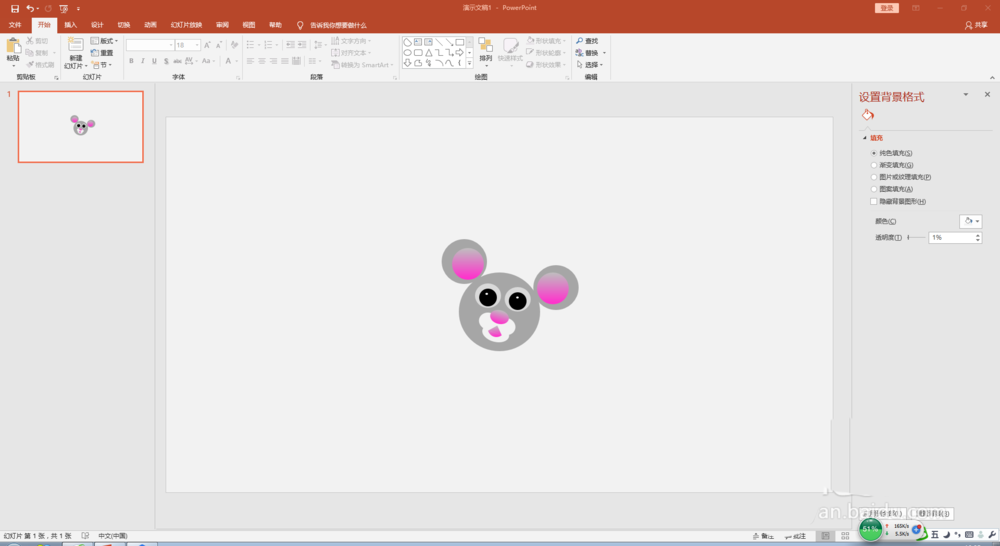
Task: Click the Paste icon in the clipboard group
Action: click(x=13, y=46)
